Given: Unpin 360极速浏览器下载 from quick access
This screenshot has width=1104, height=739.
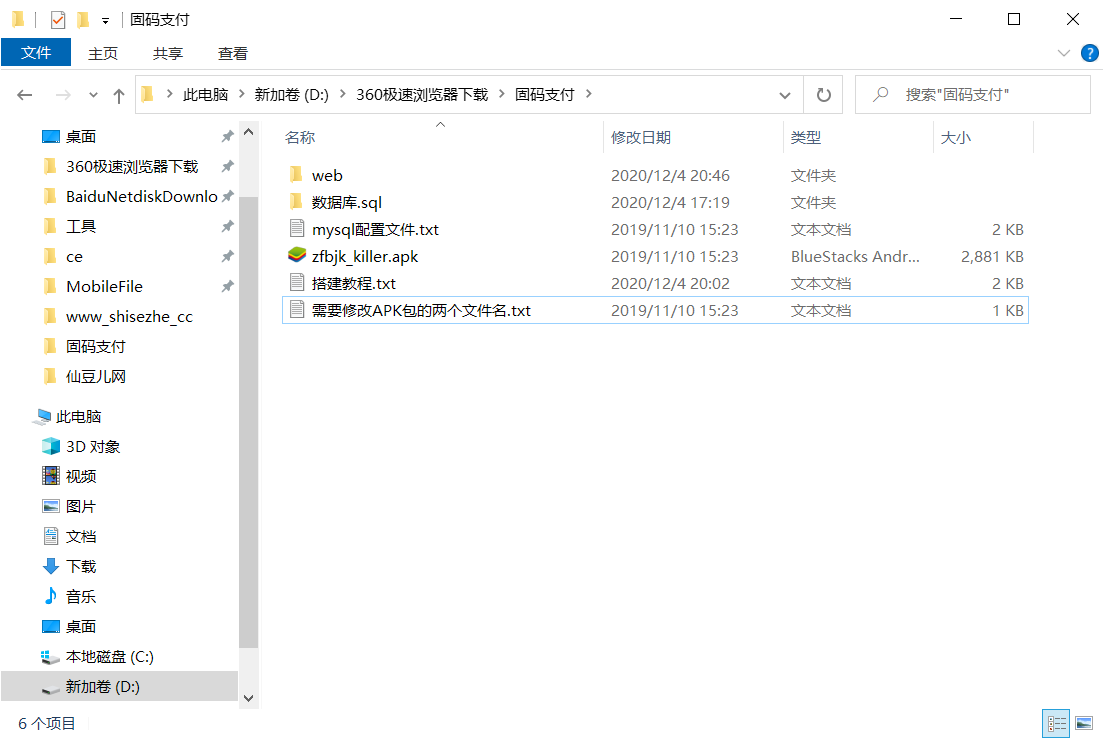Looking at the screenshot, I should point(227,167).
